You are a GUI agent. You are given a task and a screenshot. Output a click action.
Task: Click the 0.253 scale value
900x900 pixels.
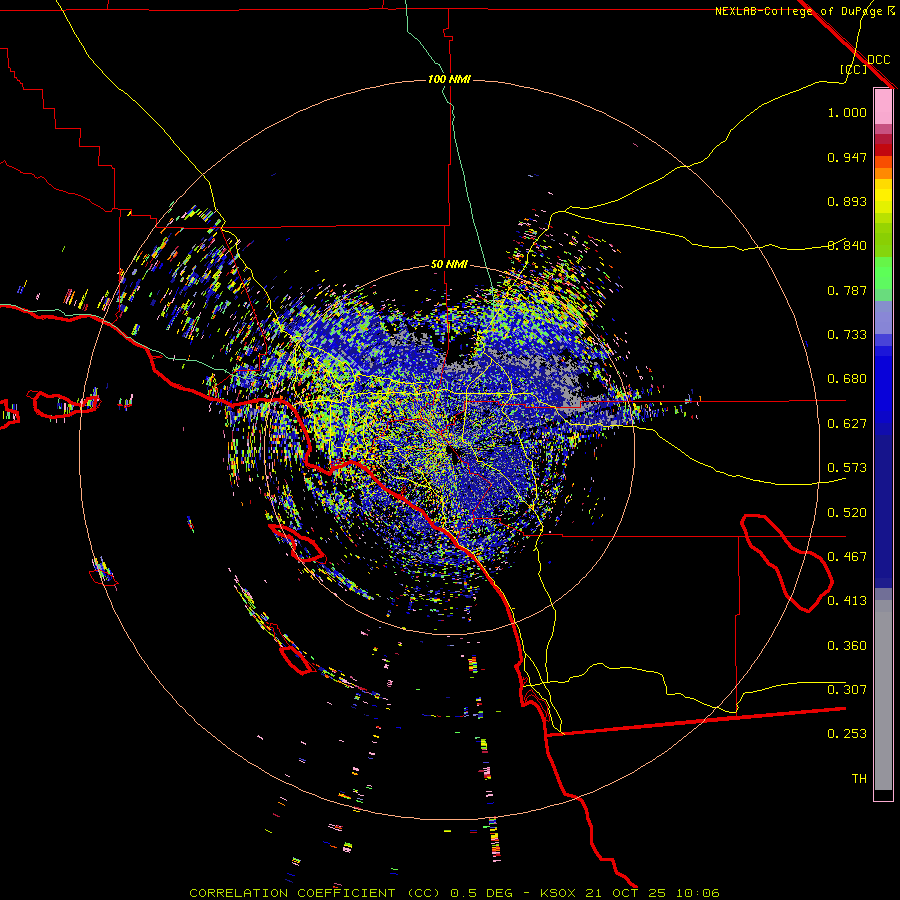[847, 734]
